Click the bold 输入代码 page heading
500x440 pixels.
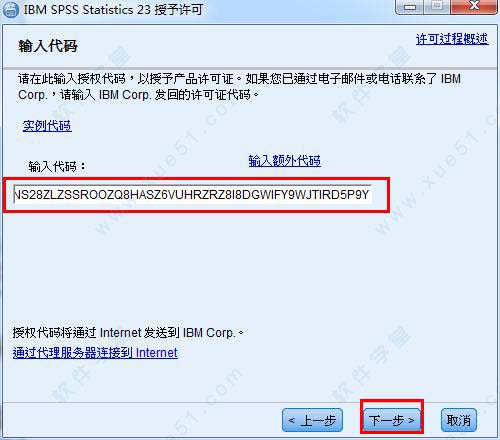(48, 46)
